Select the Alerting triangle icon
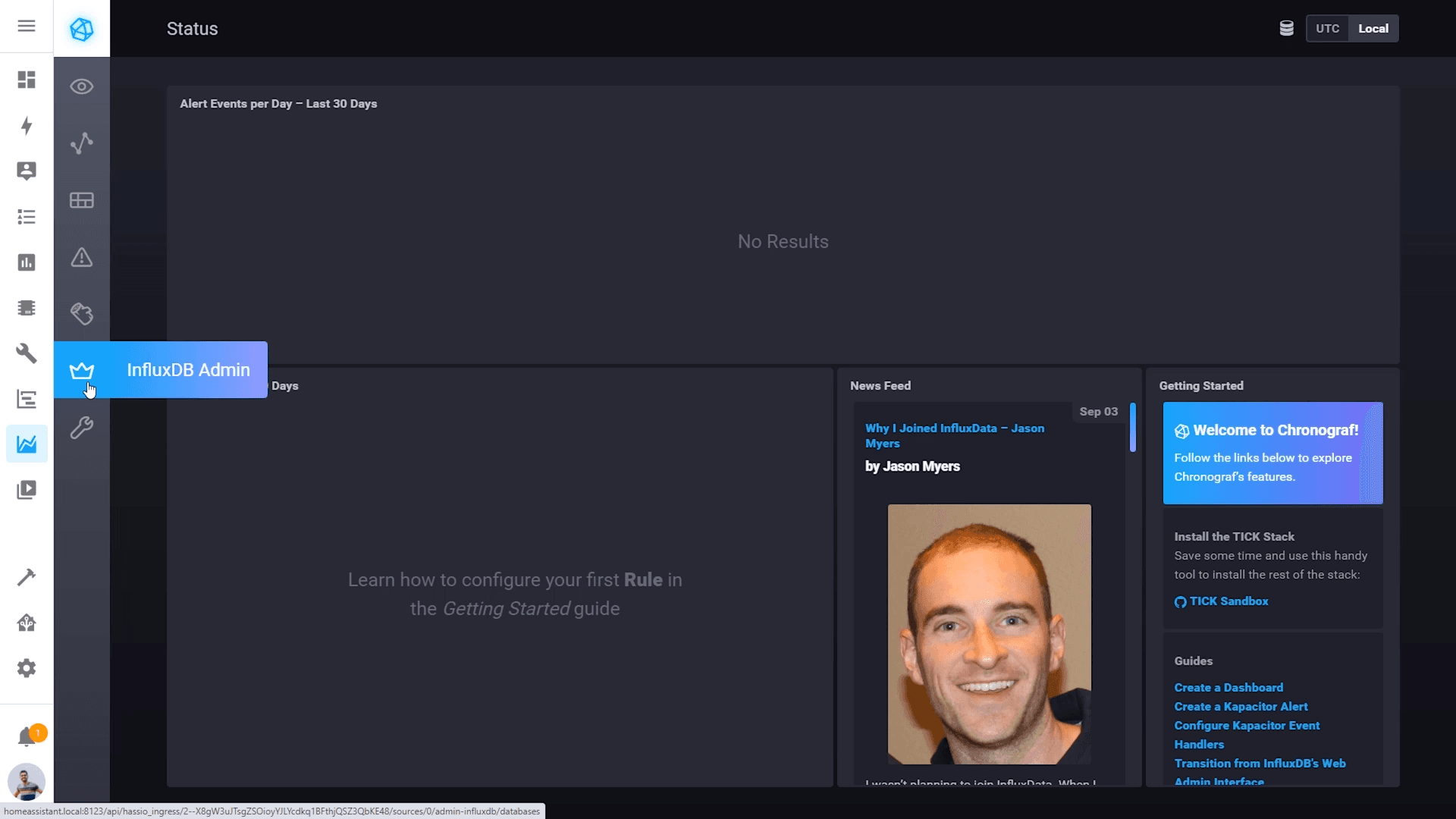1456x819 pixels. (x=82, y=258)
